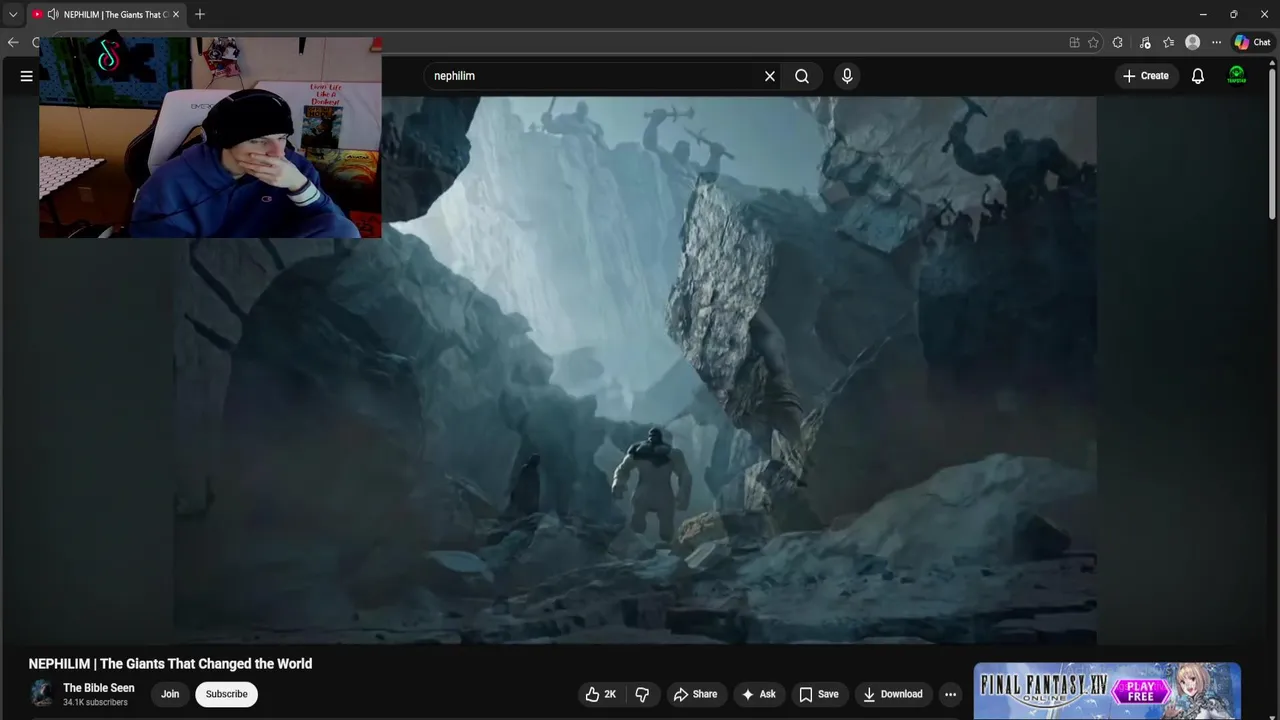Open the tab search dropdown arrow
The width and height of the screenshot is (1280, 720).
point(13,14)
